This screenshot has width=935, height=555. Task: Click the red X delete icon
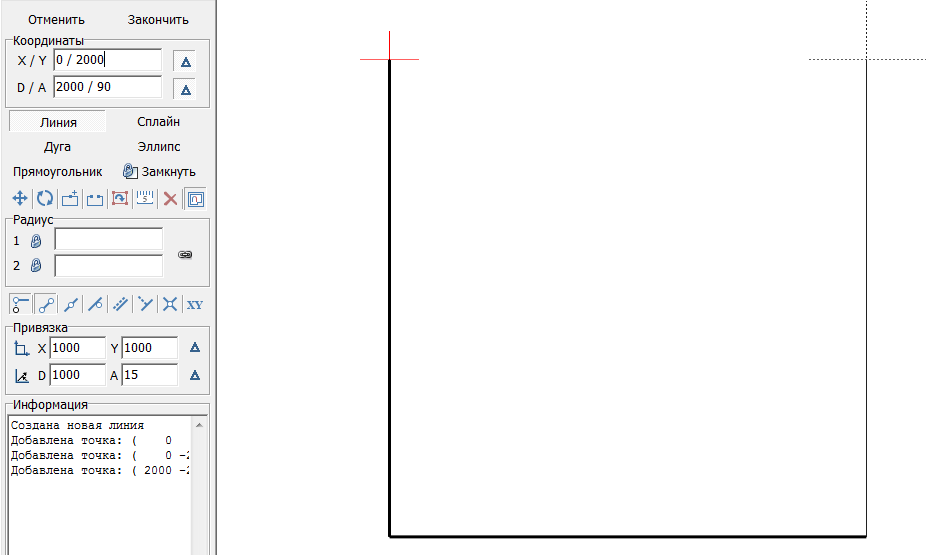170,198
